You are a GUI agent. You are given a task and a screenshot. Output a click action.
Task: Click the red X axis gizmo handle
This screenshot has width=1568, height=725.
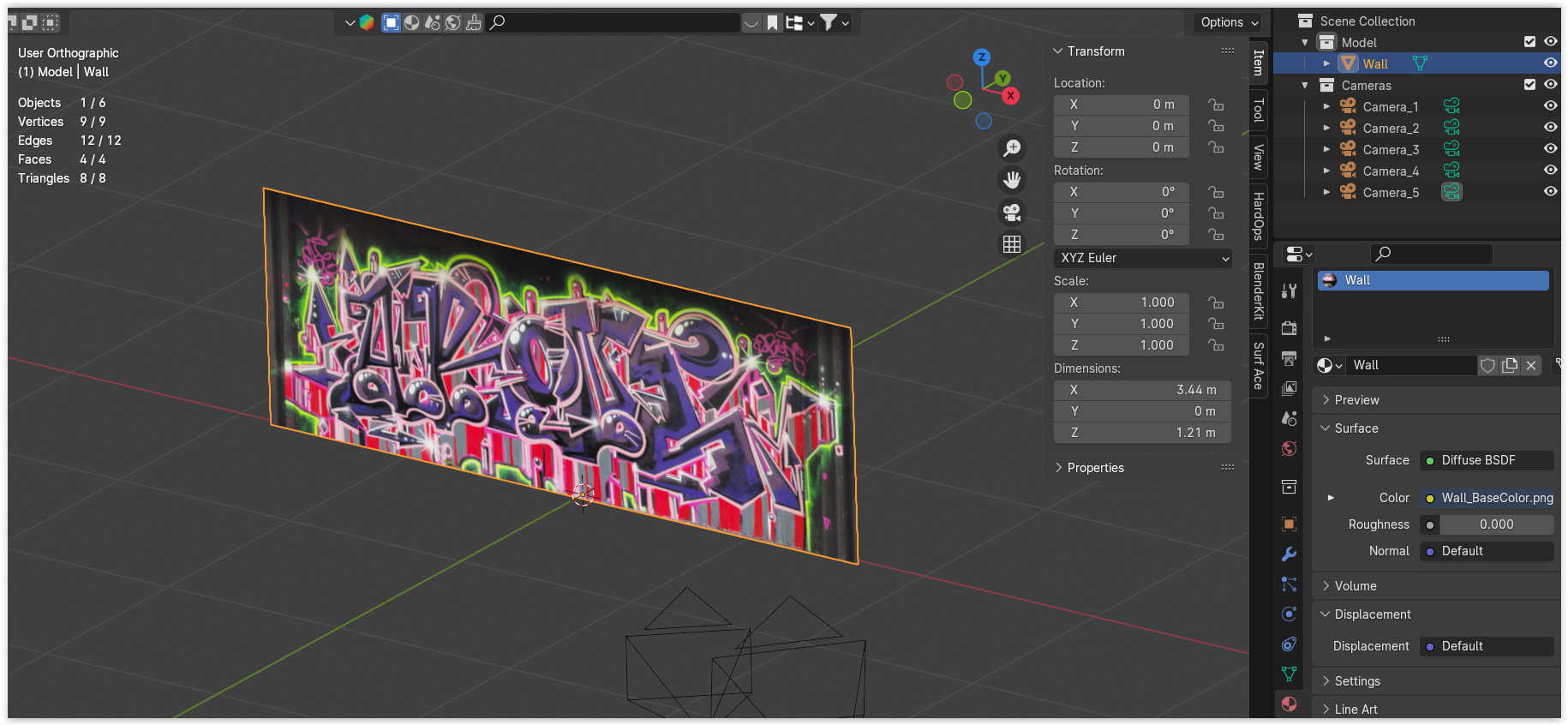coord(1011,95)
